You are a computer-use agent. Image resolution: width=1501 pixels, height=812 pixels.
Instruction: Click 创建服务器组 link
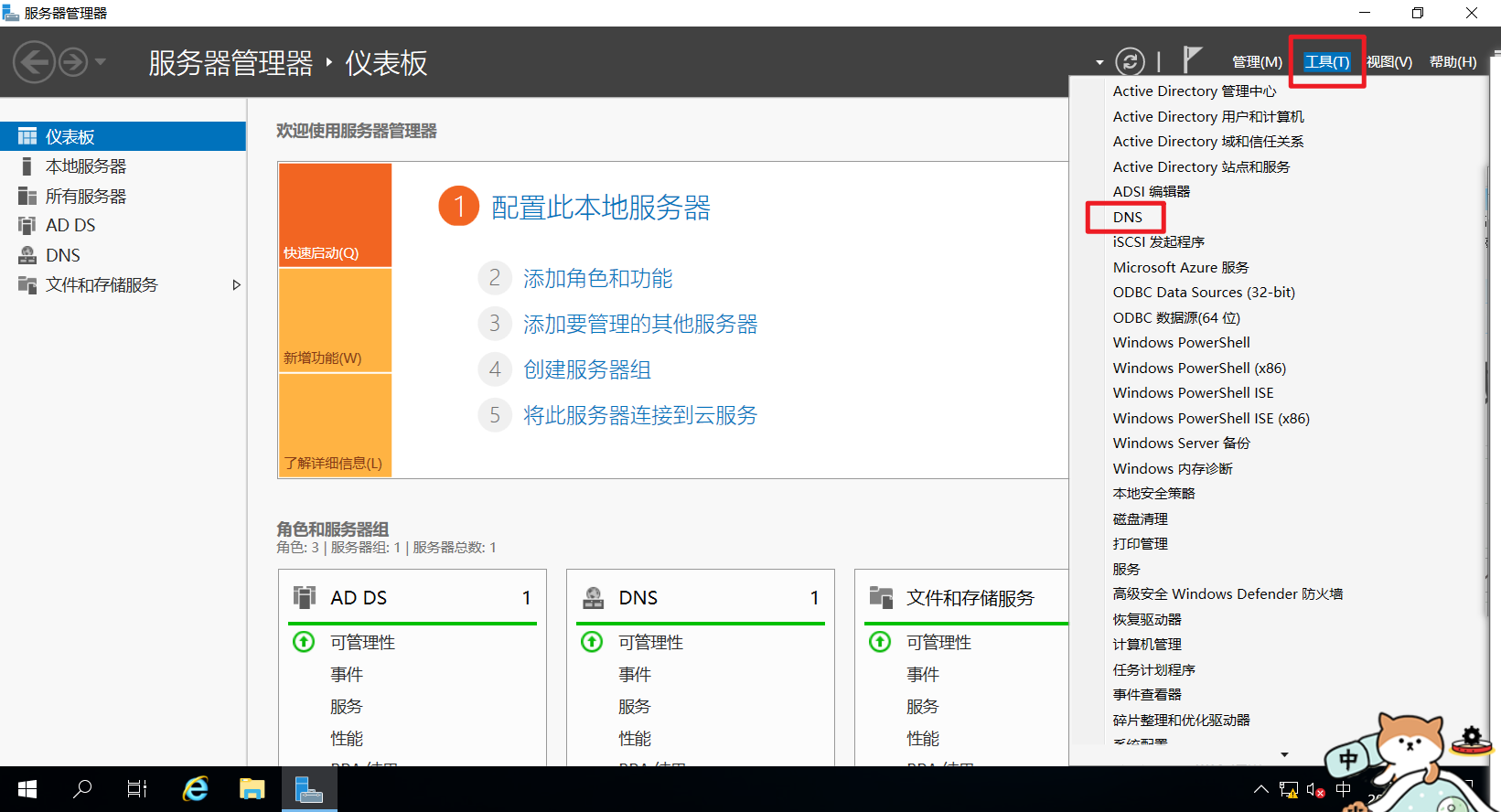tap(587, 369)
